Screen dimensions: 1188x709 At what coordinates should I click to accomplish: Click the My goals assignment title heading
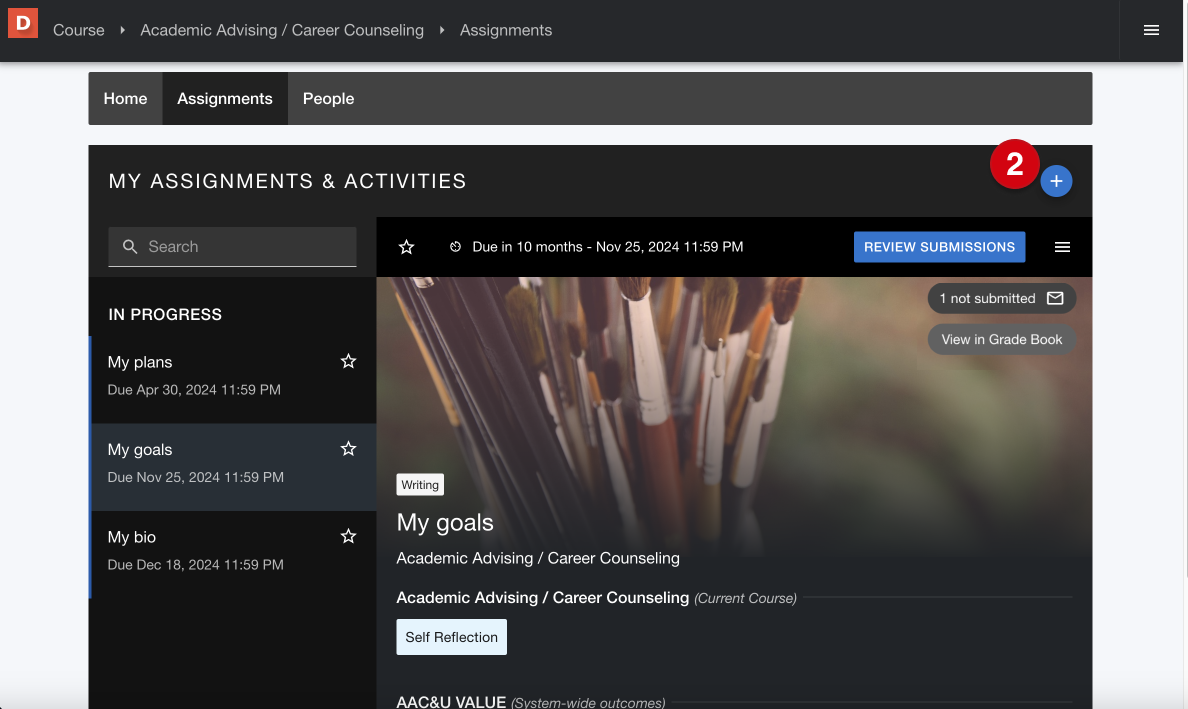tap(445, 523)
